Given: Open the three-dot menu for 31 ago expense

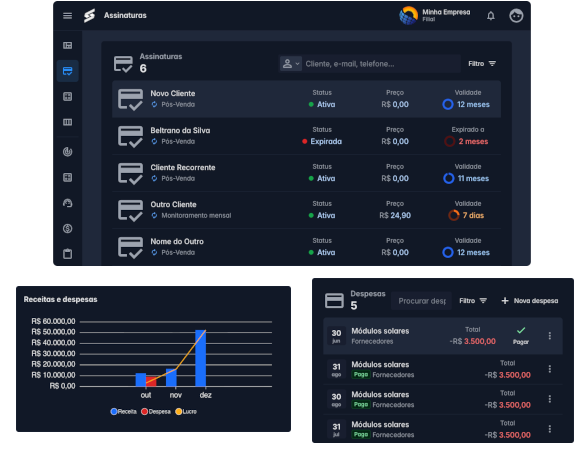Looking at the screenshot, I should click(549, 369).
